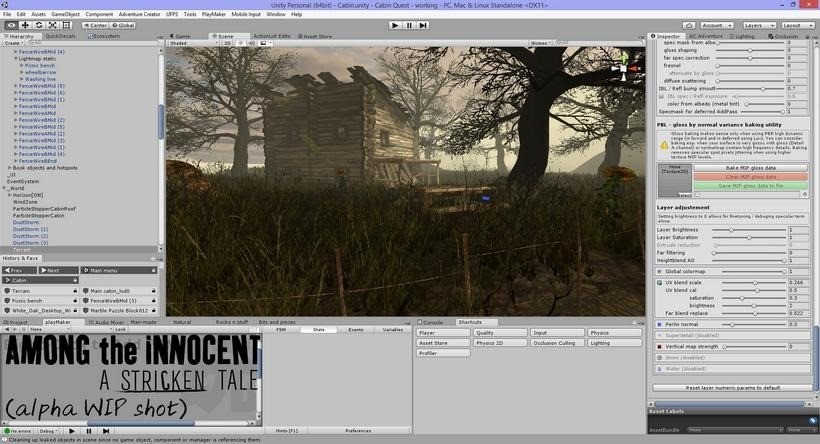Switch to the Asset Store tab

(x=315, y=36)
